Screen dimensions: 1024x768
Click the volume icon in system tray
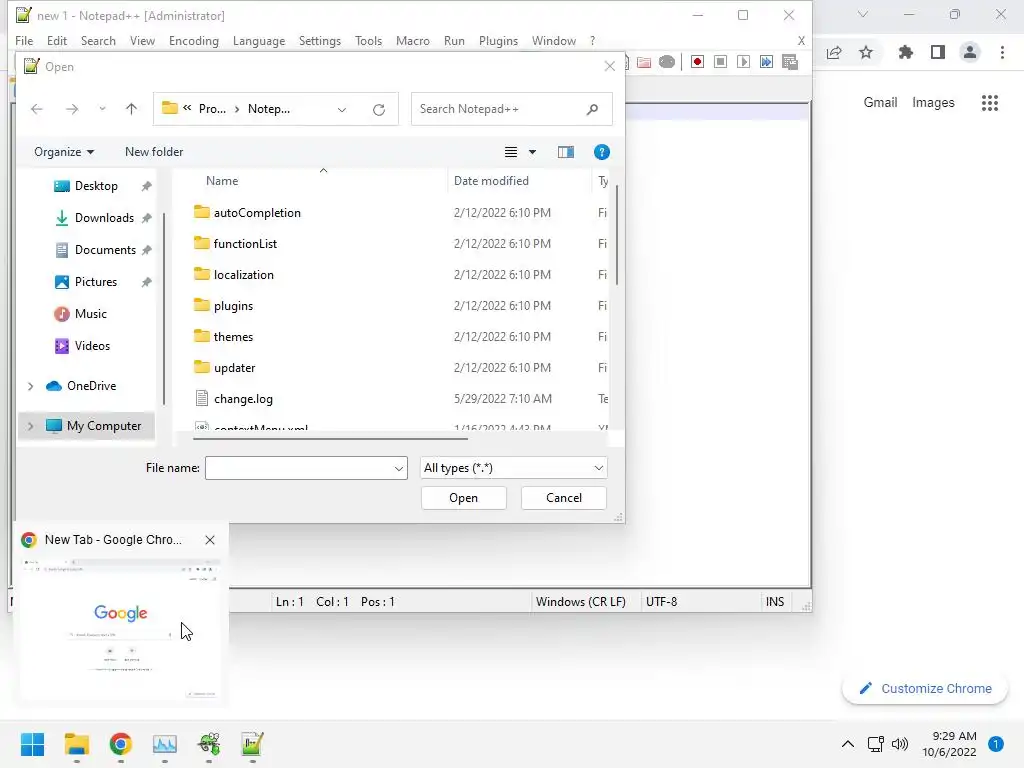click(900, 744)
